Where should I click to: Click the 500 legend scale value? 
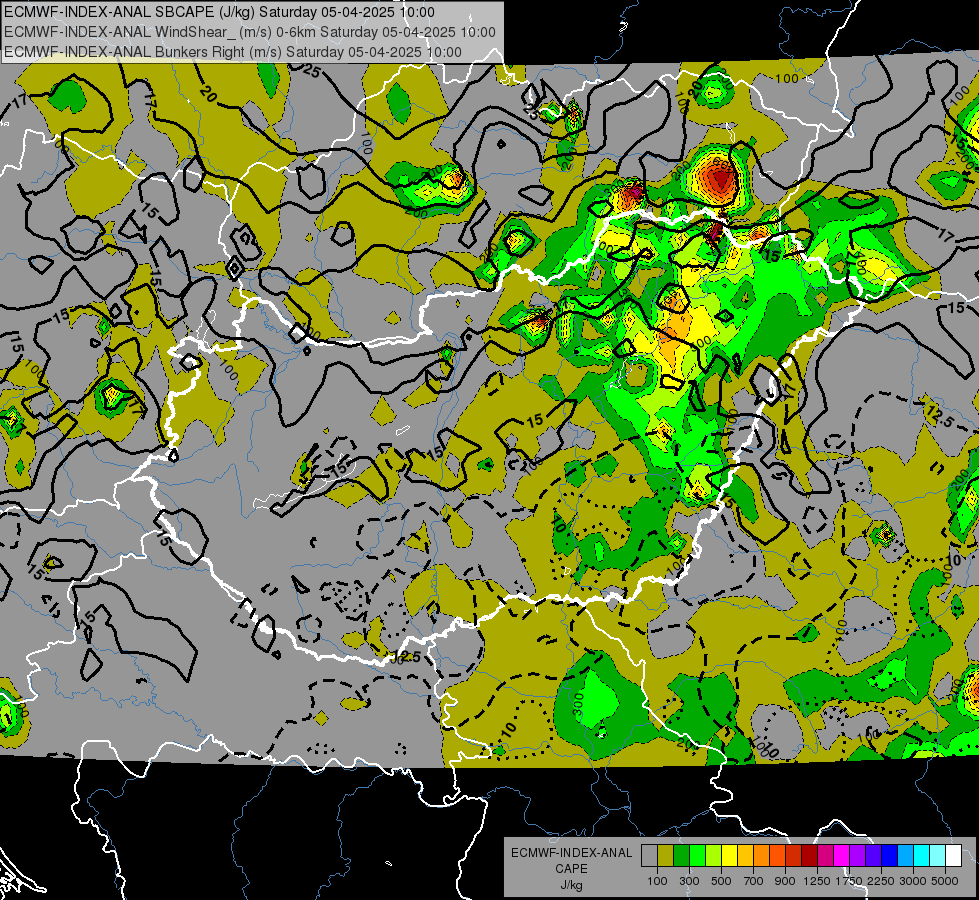click(721, 881)
